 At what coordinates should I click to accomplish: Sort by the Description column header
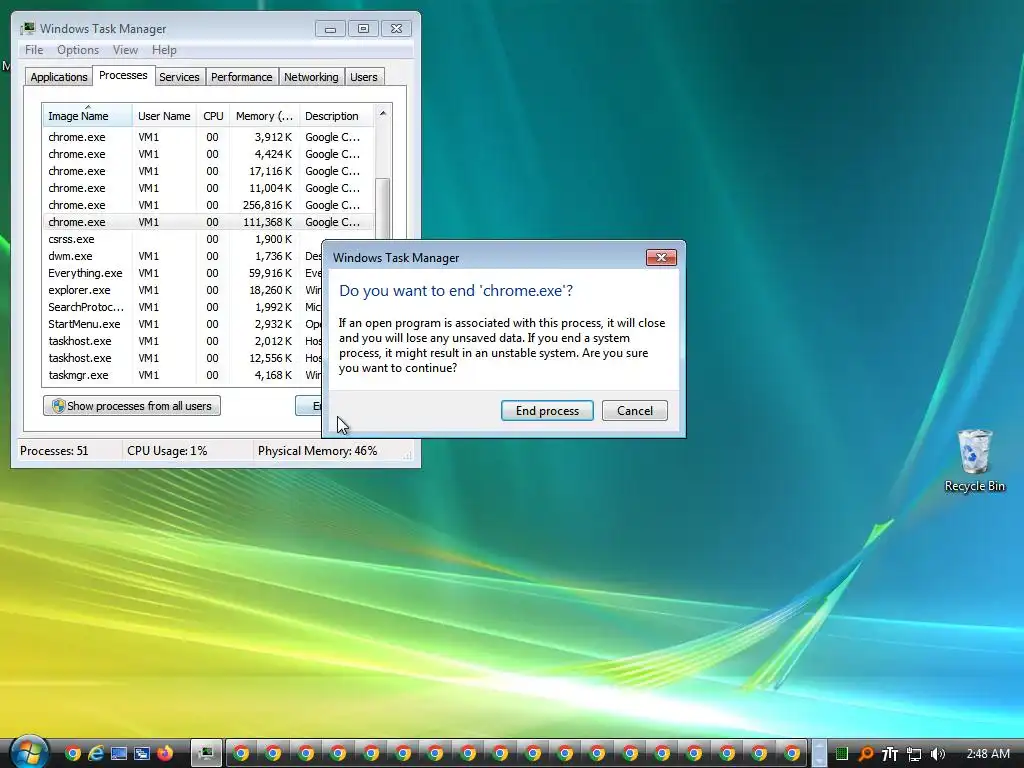pyautogui.click(x=336, y=116)
